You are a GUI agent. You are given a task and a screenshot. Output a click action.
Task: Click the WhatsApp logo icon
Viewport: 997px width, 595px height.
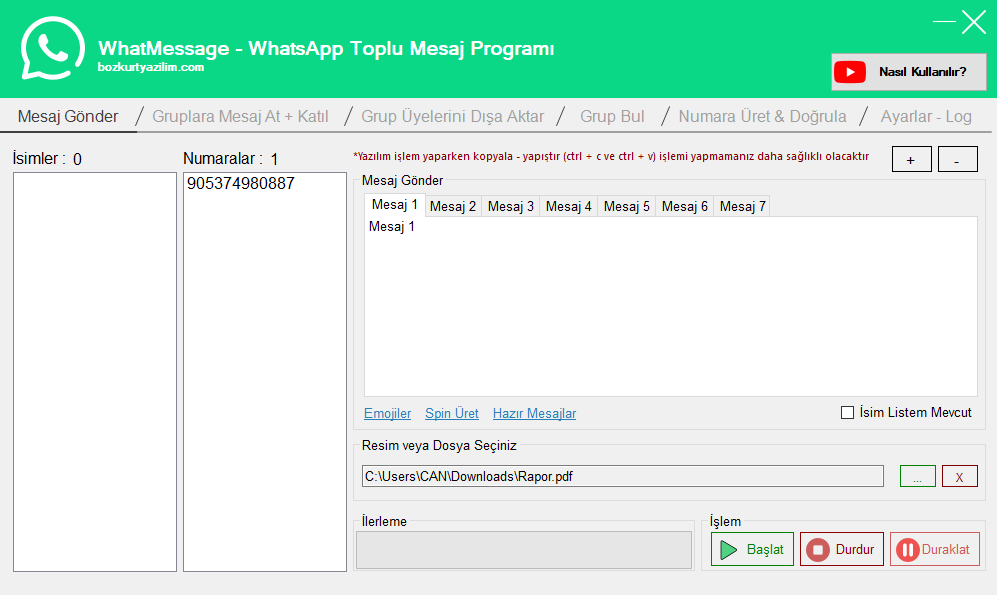pyautogui.click(x=52, y=48)
